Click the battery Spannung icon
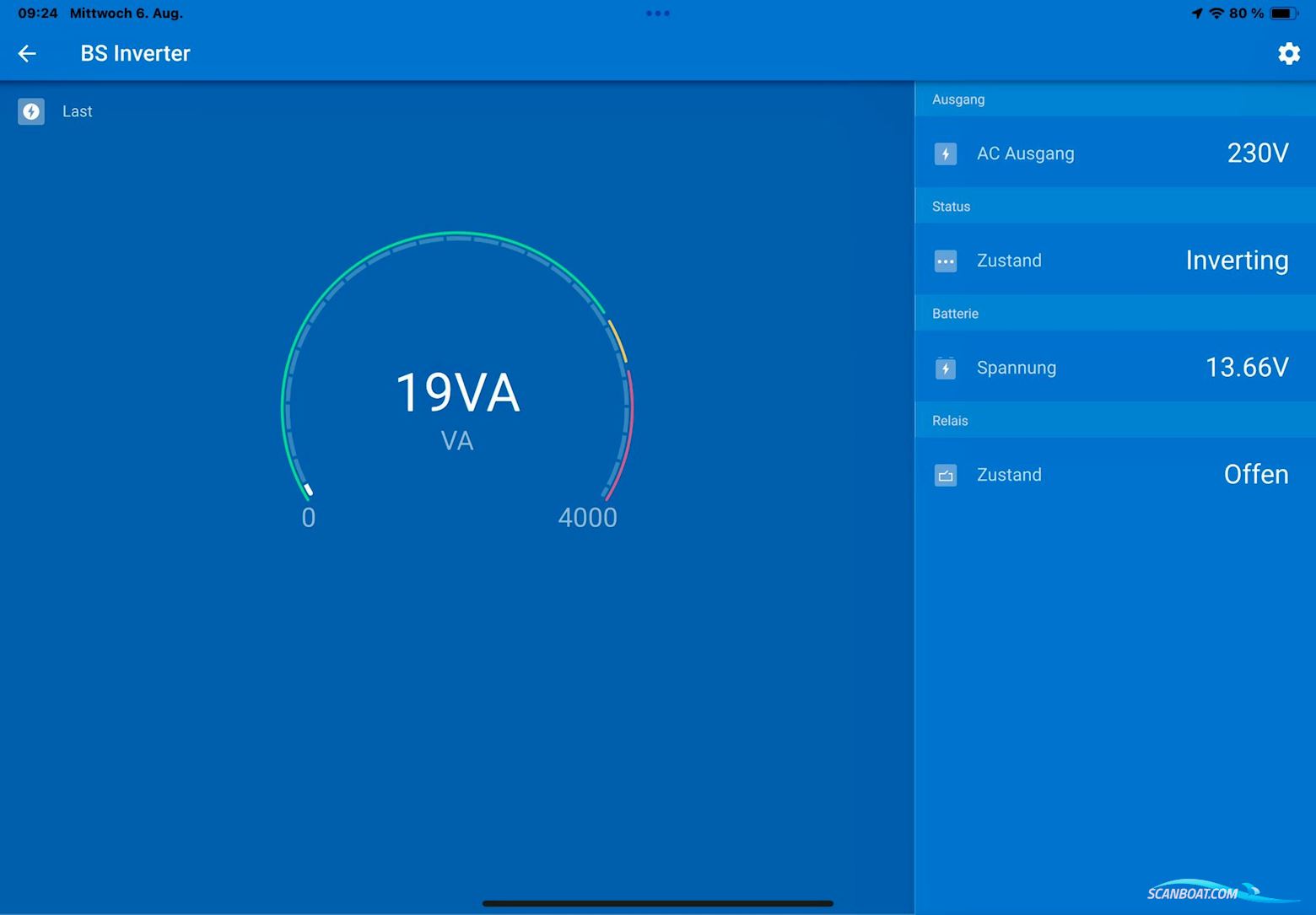1316x915 pixels. tap(945, 368)
